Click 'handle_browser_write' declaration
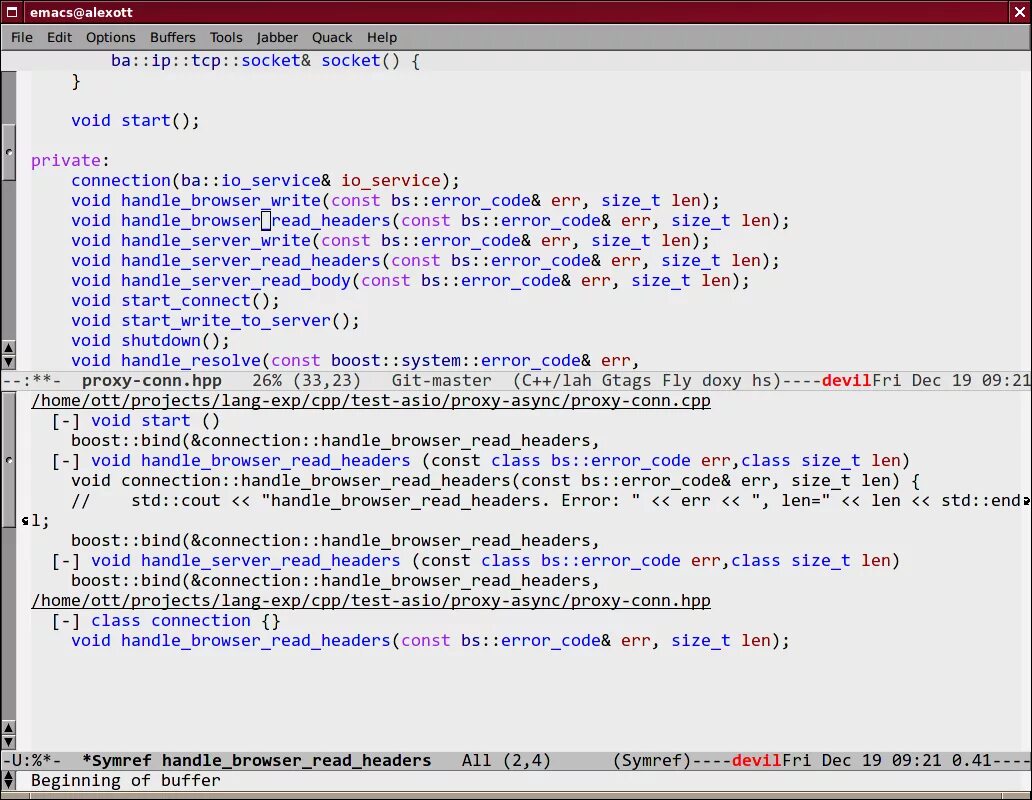The image size is (1032, 800). 395,201
